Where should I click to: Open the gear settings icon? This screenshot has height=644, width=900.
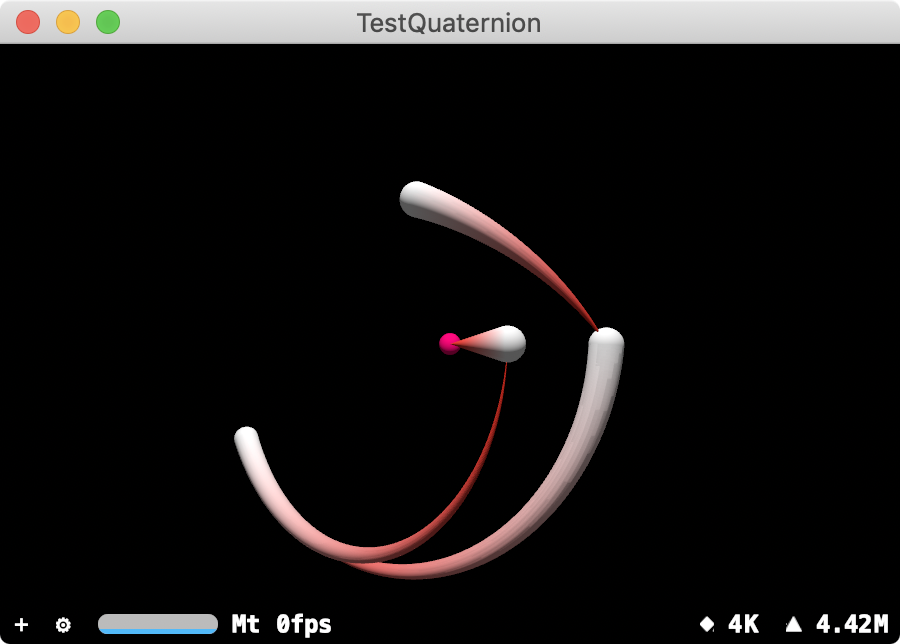pyautogui.click(x=63, y=624)
